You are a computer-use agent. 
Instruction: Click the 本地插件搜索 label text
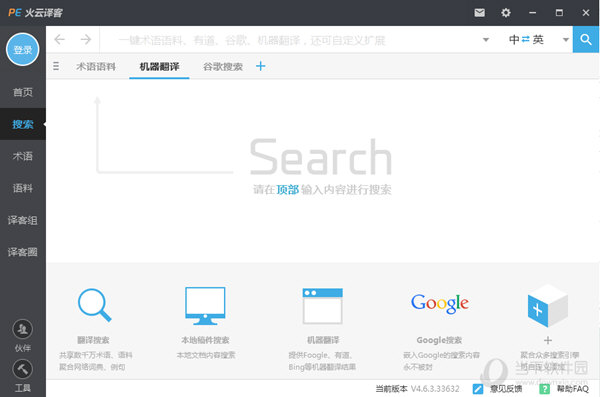pos(205,340)
